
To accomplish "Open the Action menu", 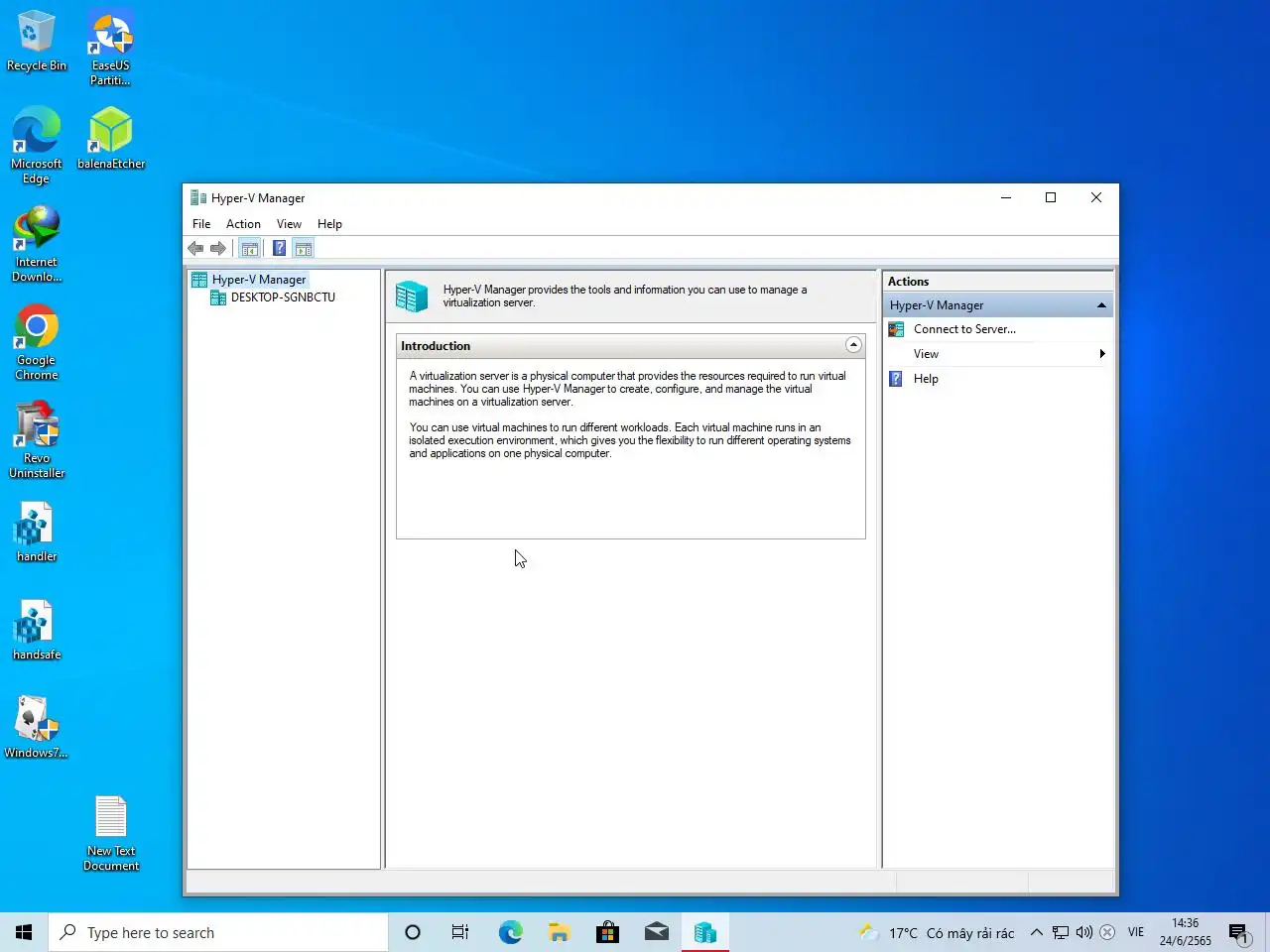I will click(243, 224).
